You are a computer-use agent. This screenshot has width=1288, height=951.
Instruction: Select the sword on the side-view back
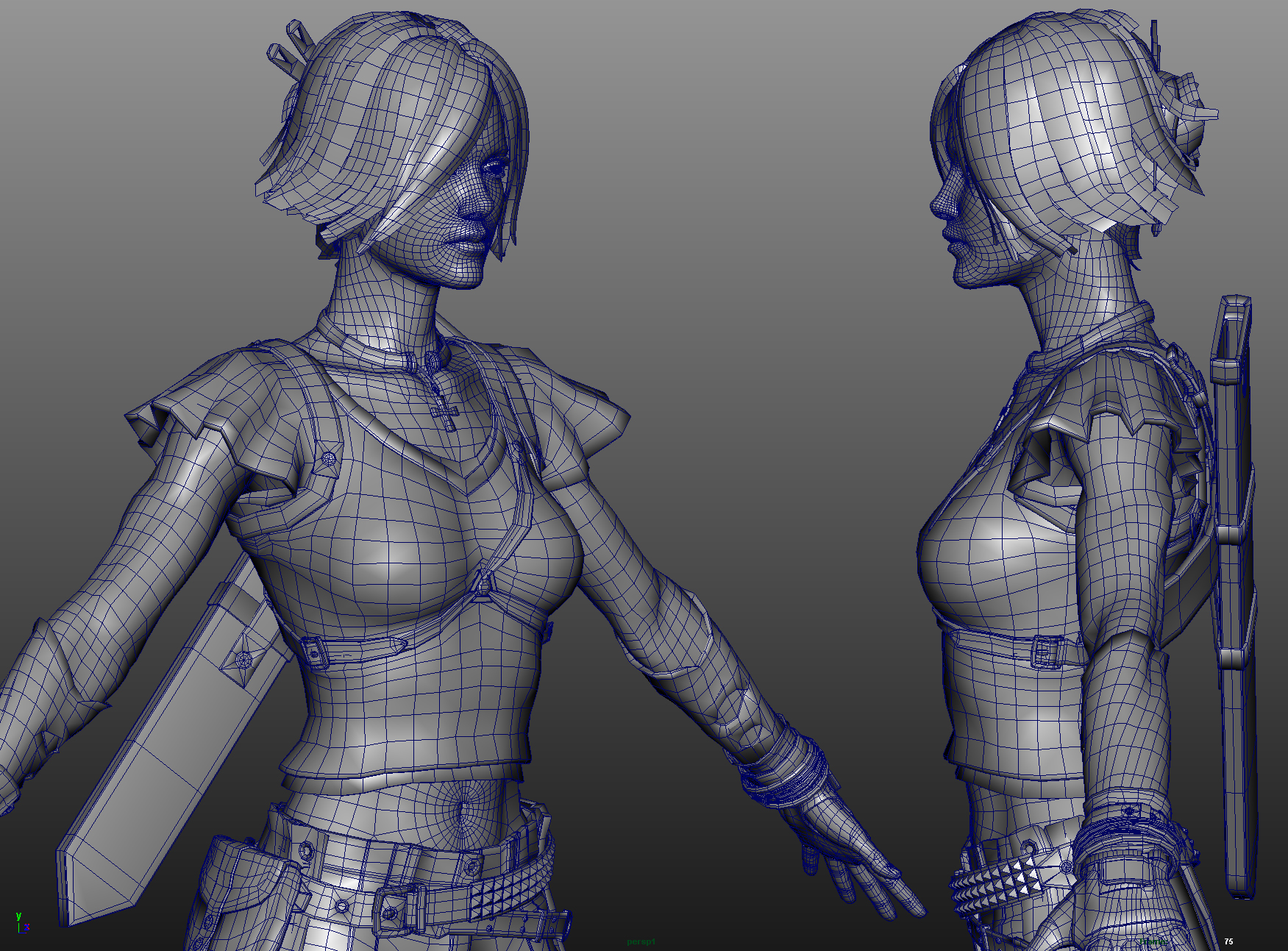(x=1234, y=588)
